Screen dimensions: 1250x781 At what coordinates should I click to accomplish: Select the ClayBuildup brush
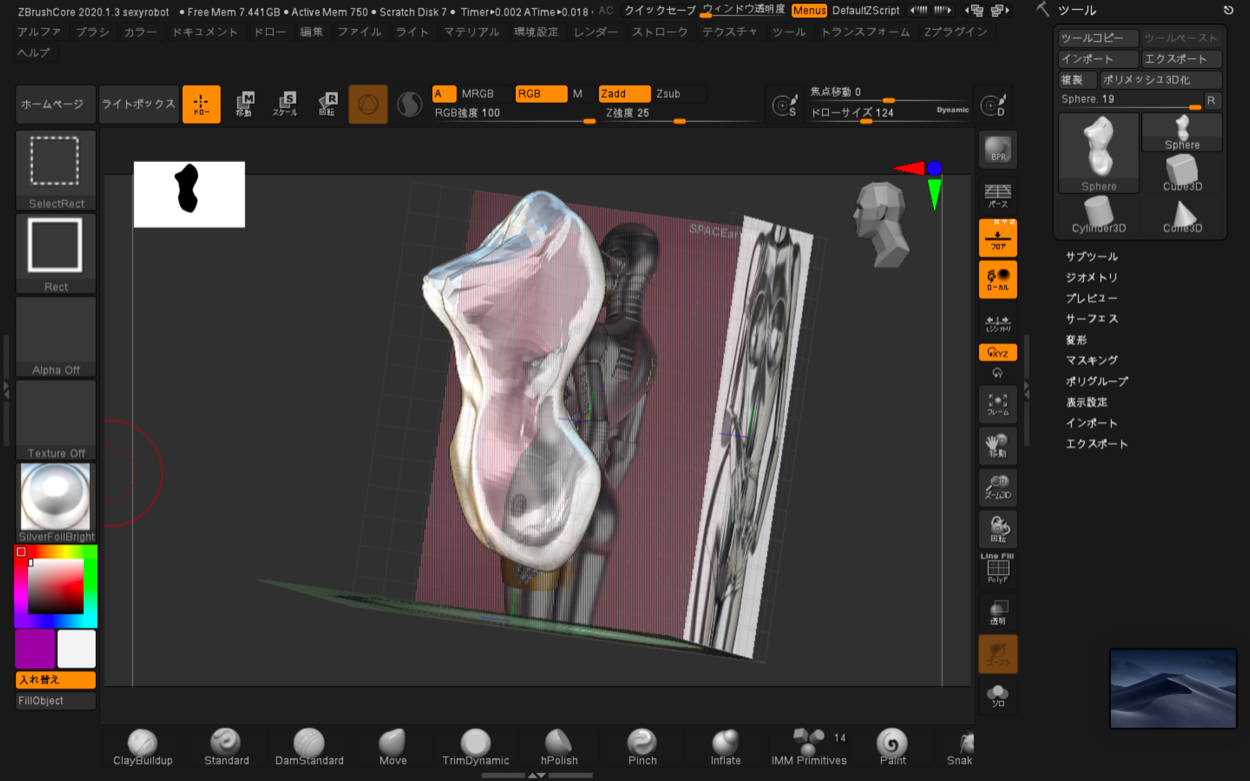coord(142,745)
